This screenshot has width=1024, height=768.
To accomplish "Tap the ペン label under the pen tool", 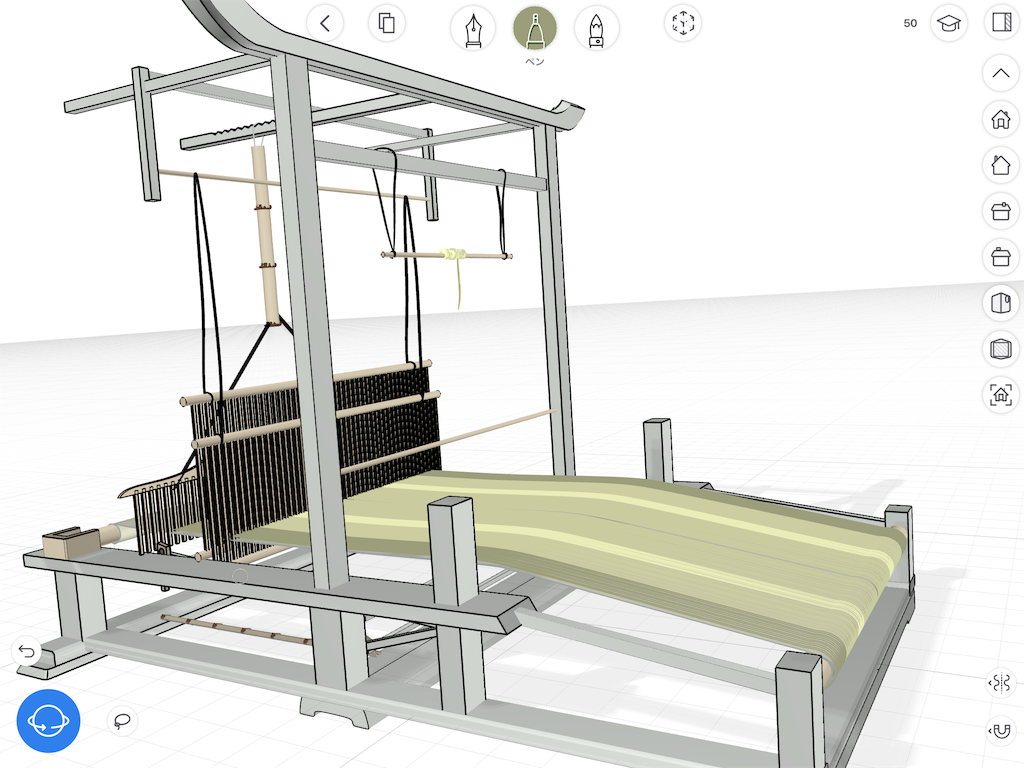I will tap(535, 61).
